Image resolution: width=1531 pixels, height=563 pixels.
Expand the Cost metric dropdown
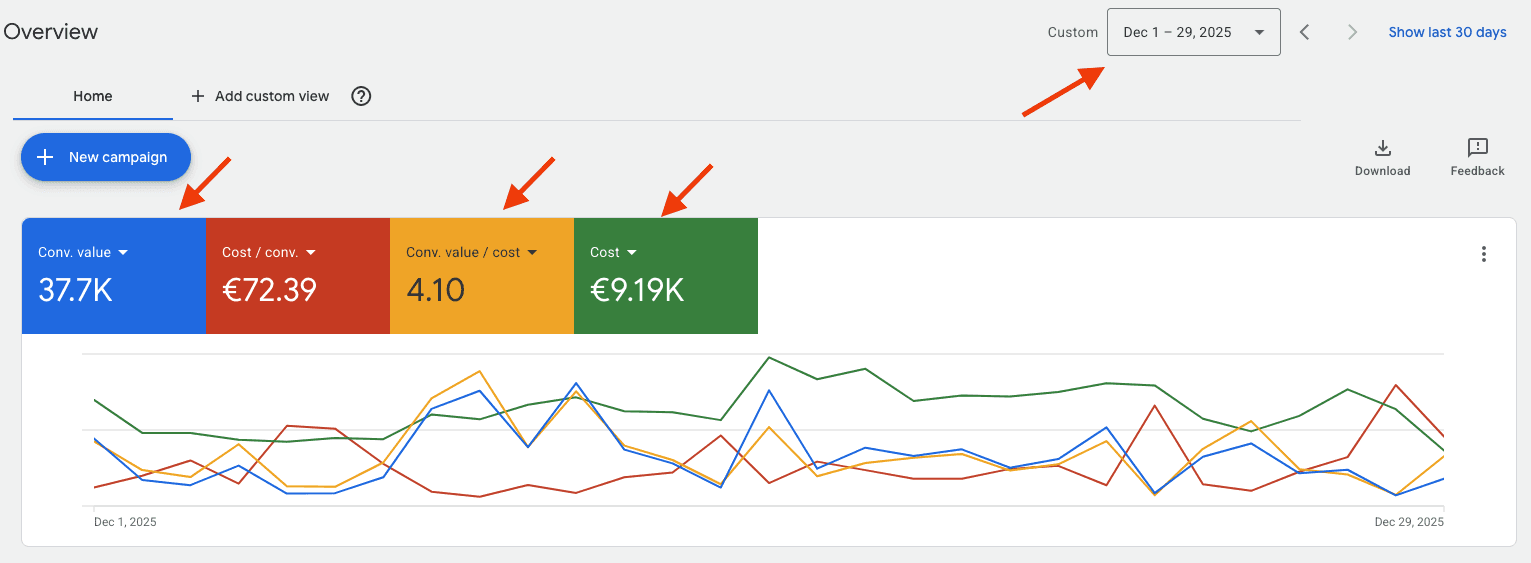pos(613,252)
